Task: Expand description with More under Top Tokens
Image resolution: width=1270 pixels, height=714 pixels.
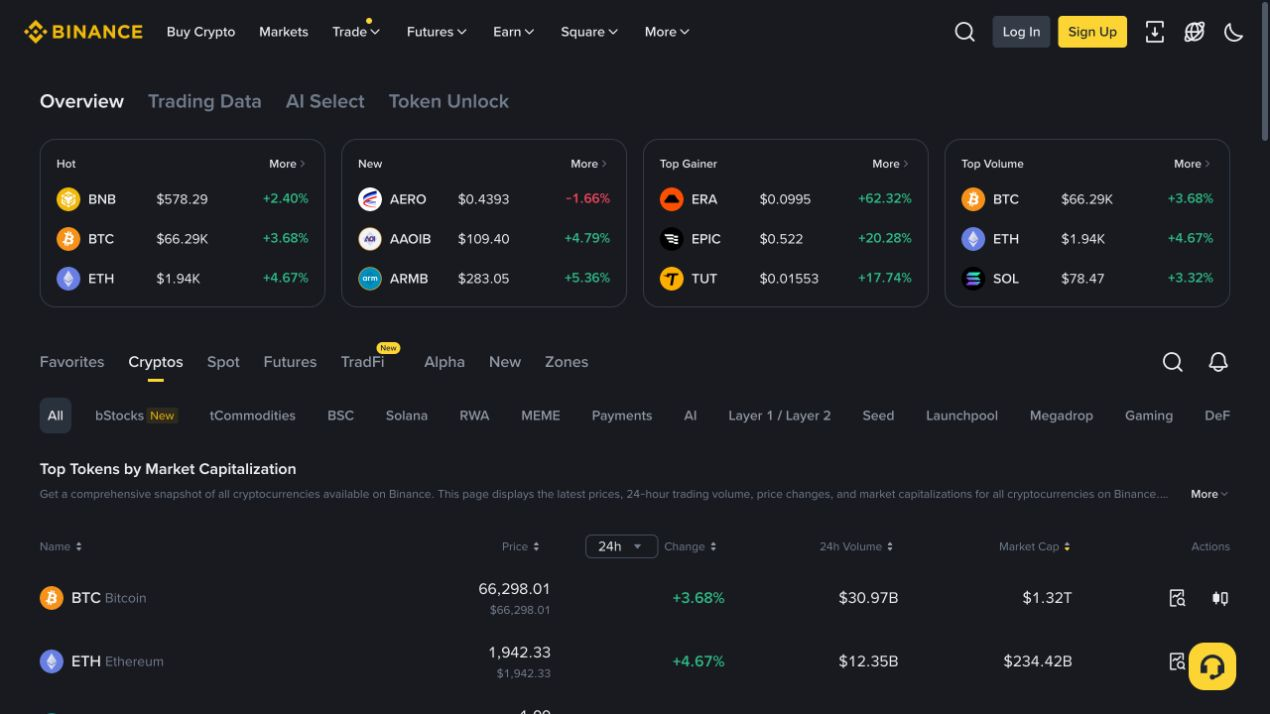Action: pos(1209,494)
